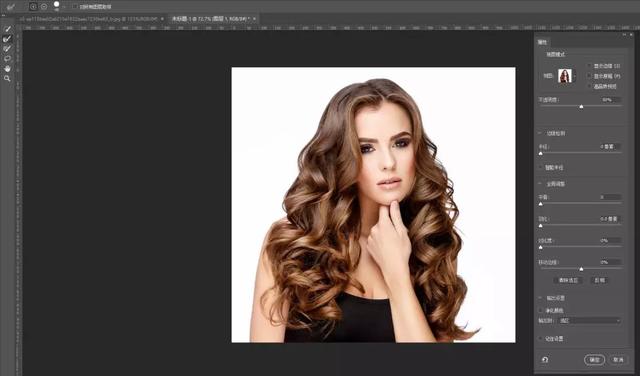Screen dimensions: 640x376
Task: Close the untitled document tab
Action: [x=254, y=19]
